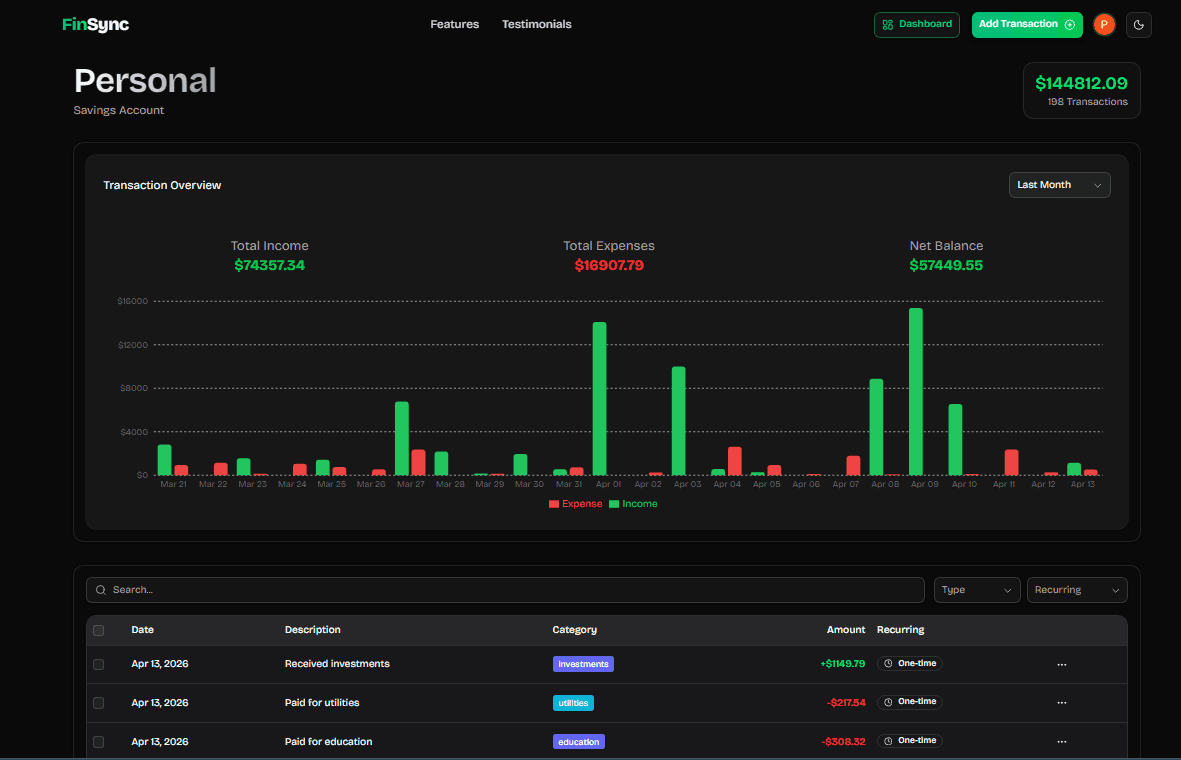1181x760 pixels.
Task: Open actions menu for Received investments row
Action: [1061, 664]
